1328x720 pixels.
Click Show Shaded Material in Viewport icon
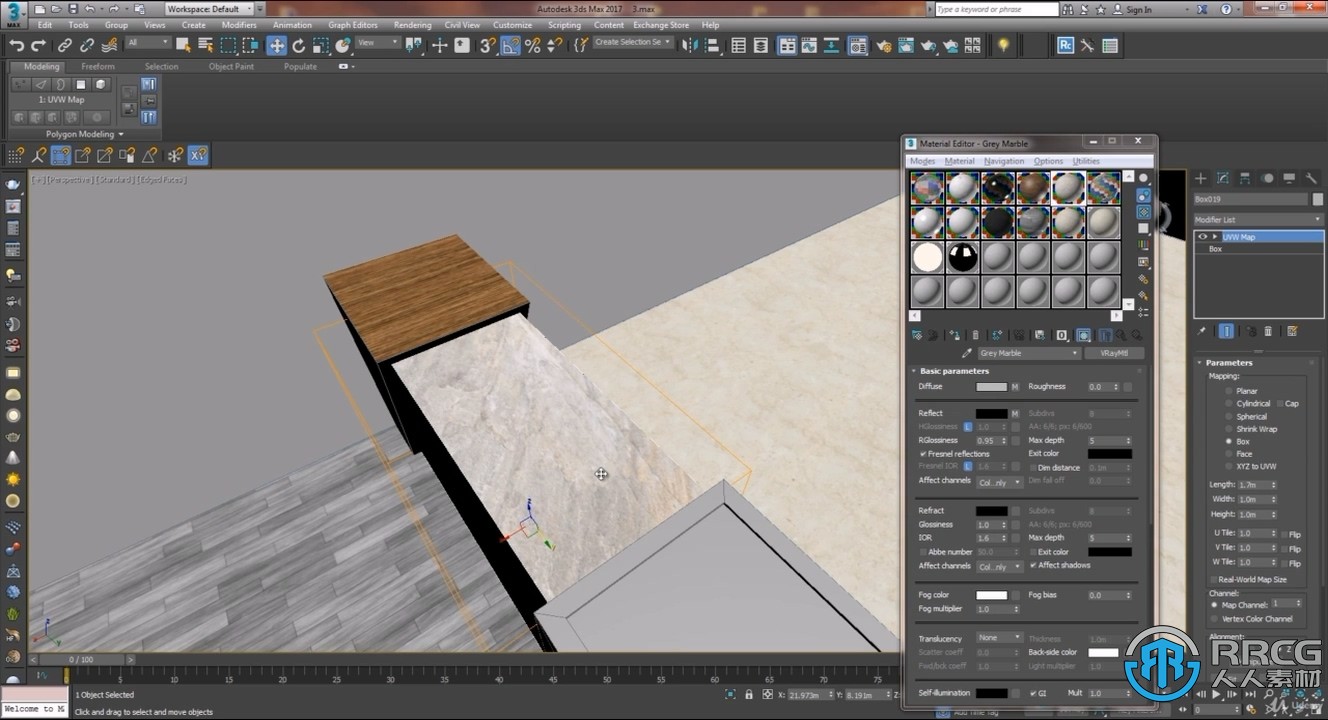point(1084,335)
